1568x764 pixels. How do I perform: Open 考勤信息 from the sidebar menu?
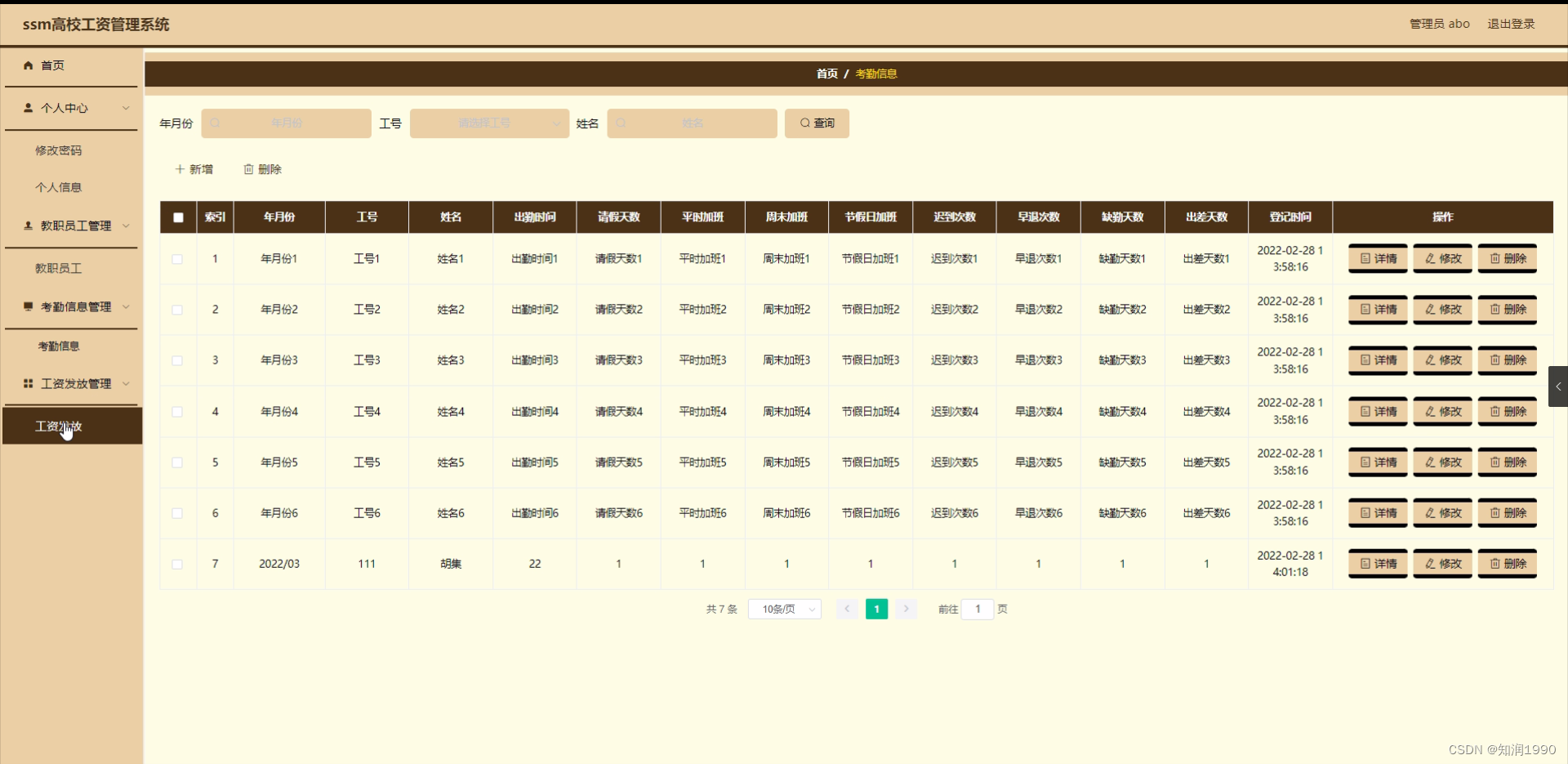click(57, 346)
